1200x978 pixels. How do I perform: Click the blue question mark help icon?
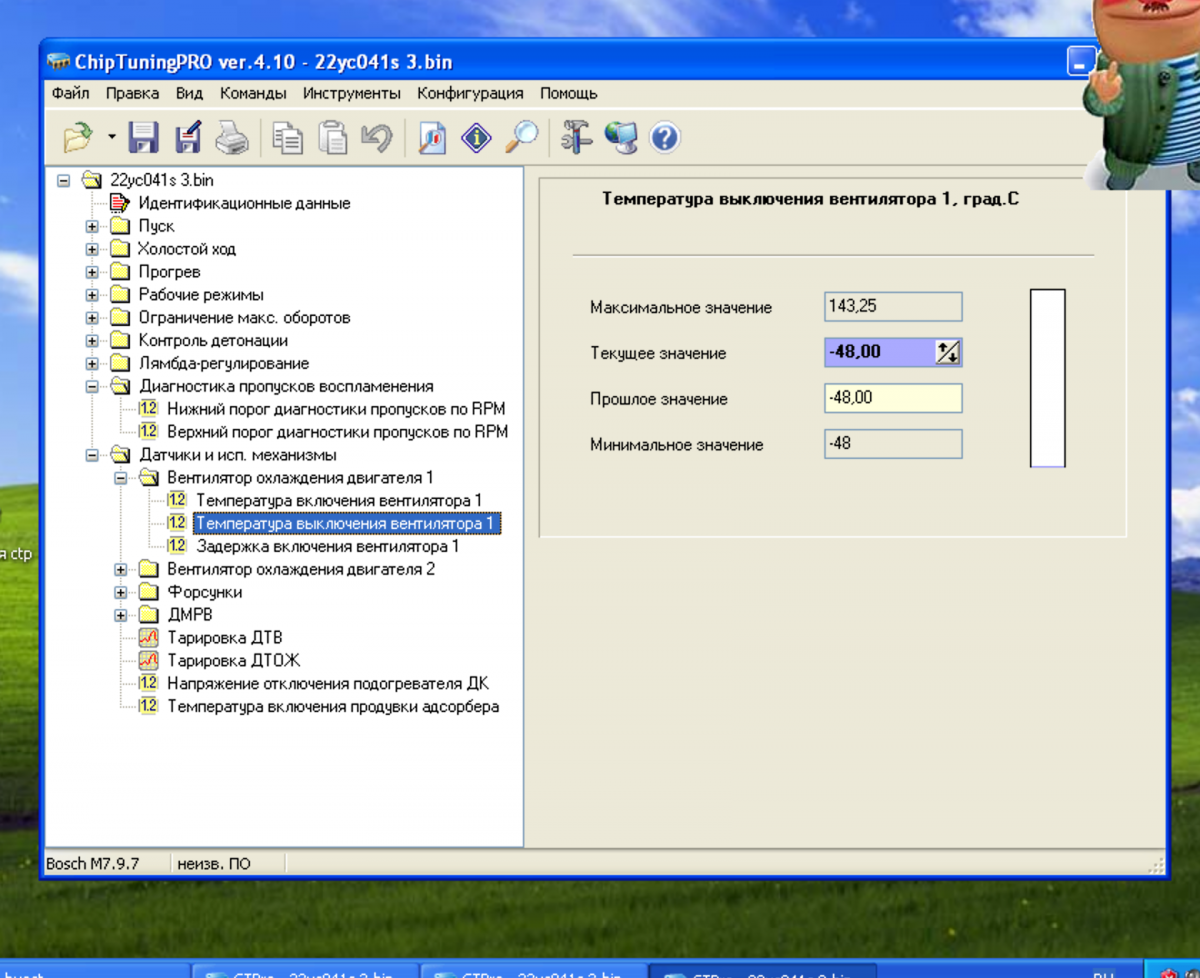tap(665, 137)
